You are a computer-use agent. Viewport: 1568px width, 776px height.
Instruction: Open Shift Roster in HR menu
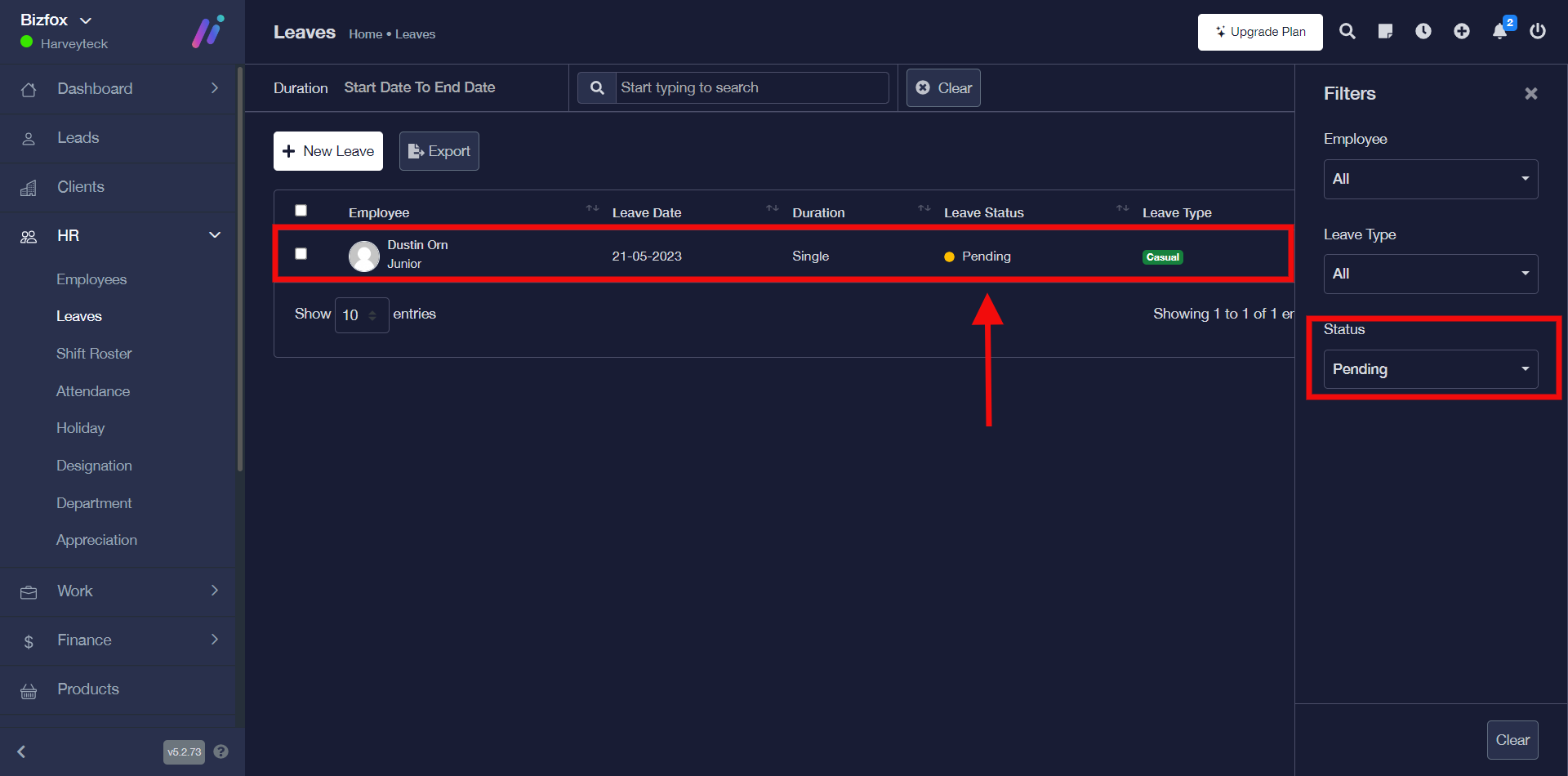pyautogui.click(x=94, y=354)
